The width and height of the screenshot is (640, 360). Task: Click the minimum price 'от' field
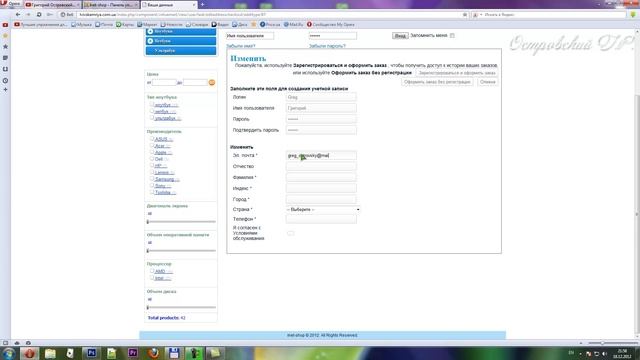pyautogui.click(x=164, y=82)
